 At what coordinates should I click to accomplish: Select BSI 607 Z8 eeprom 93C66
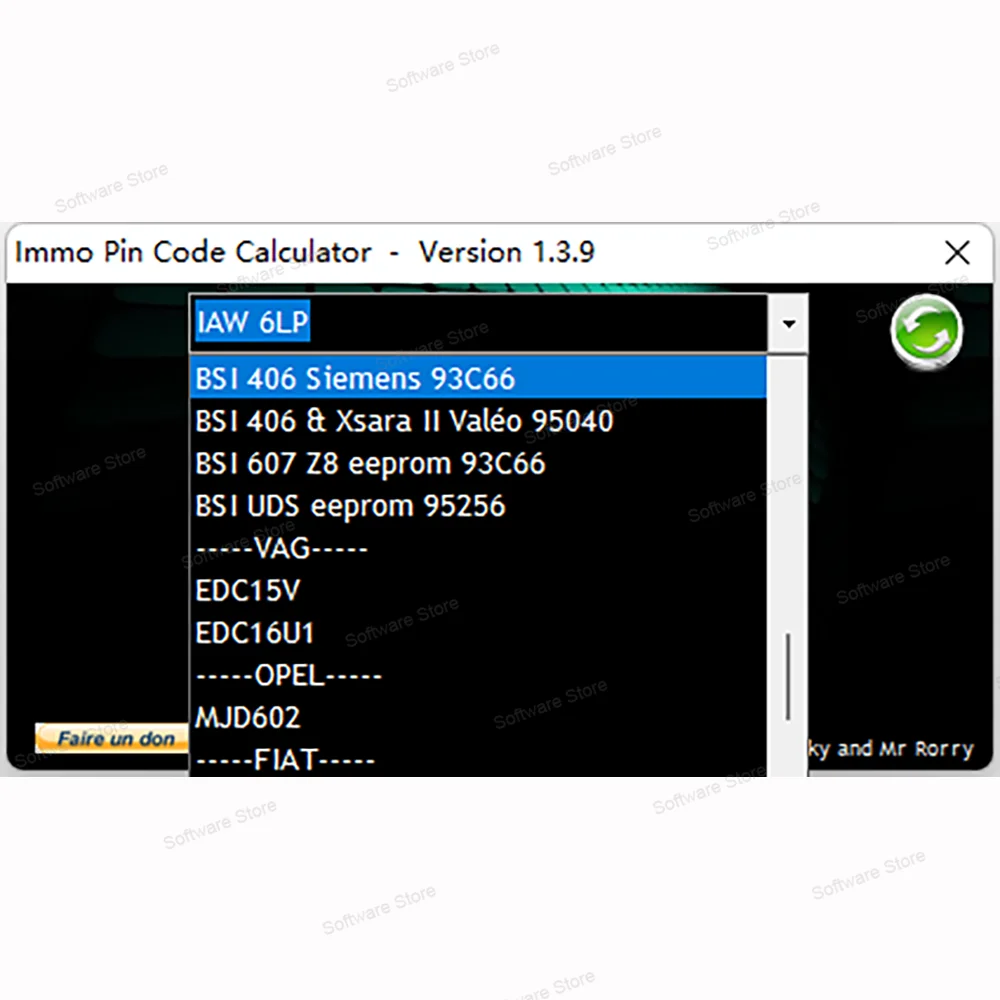point(478,463)
